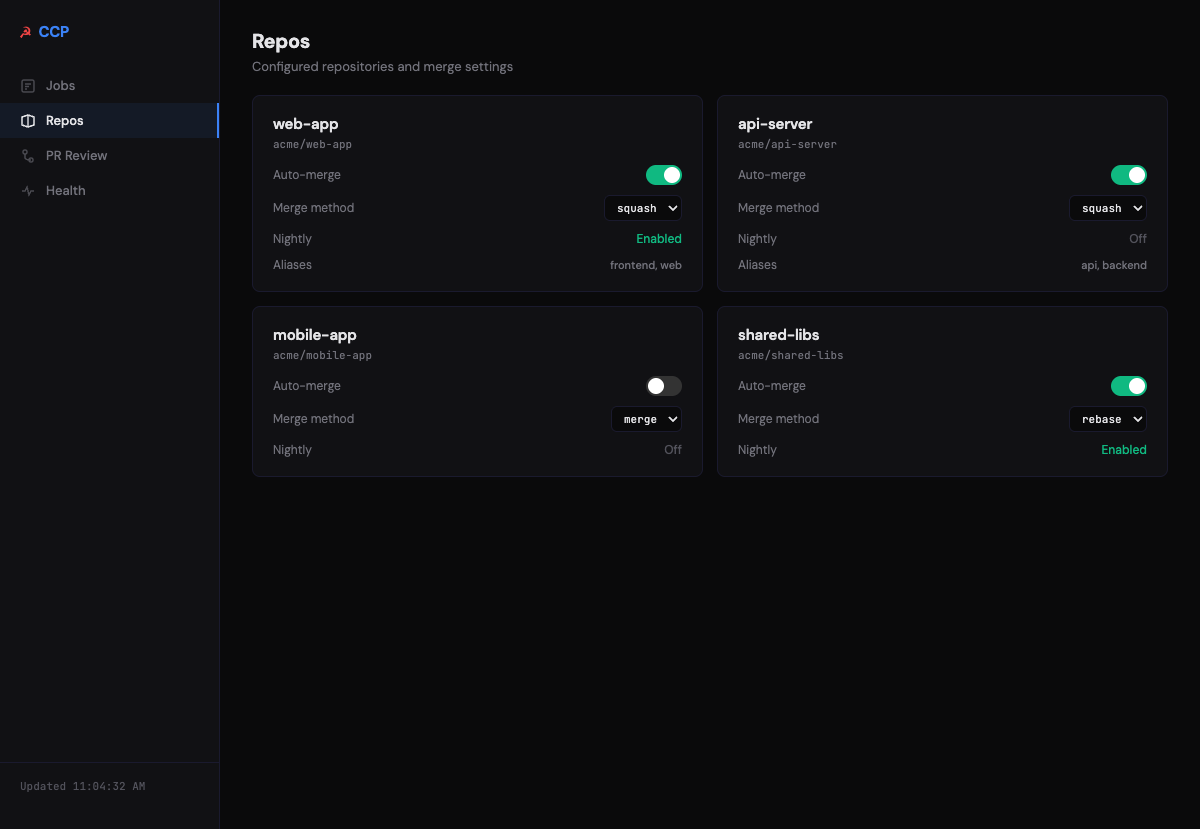Enable auto-merge for mobile-app
Viewport: 1200px width, 829px height.
664,386
